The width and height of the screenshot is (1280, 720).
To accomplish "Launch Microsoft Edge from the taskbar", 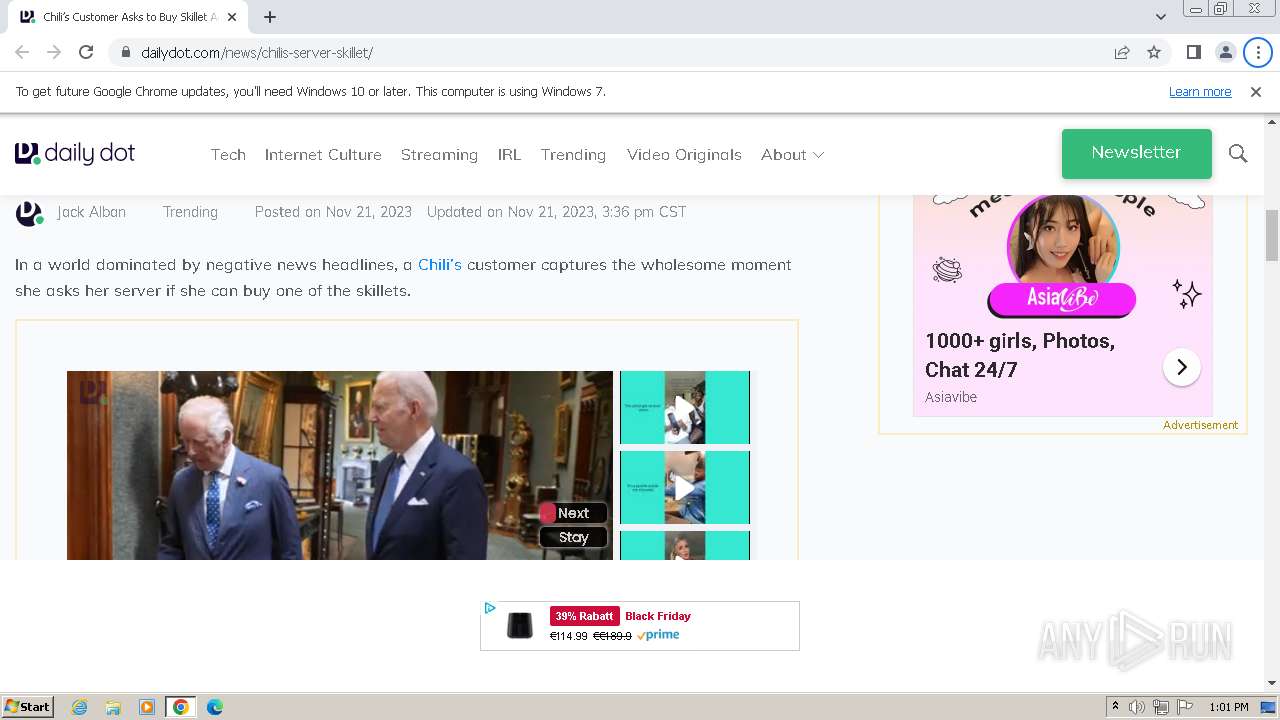I will pos(214,707).
